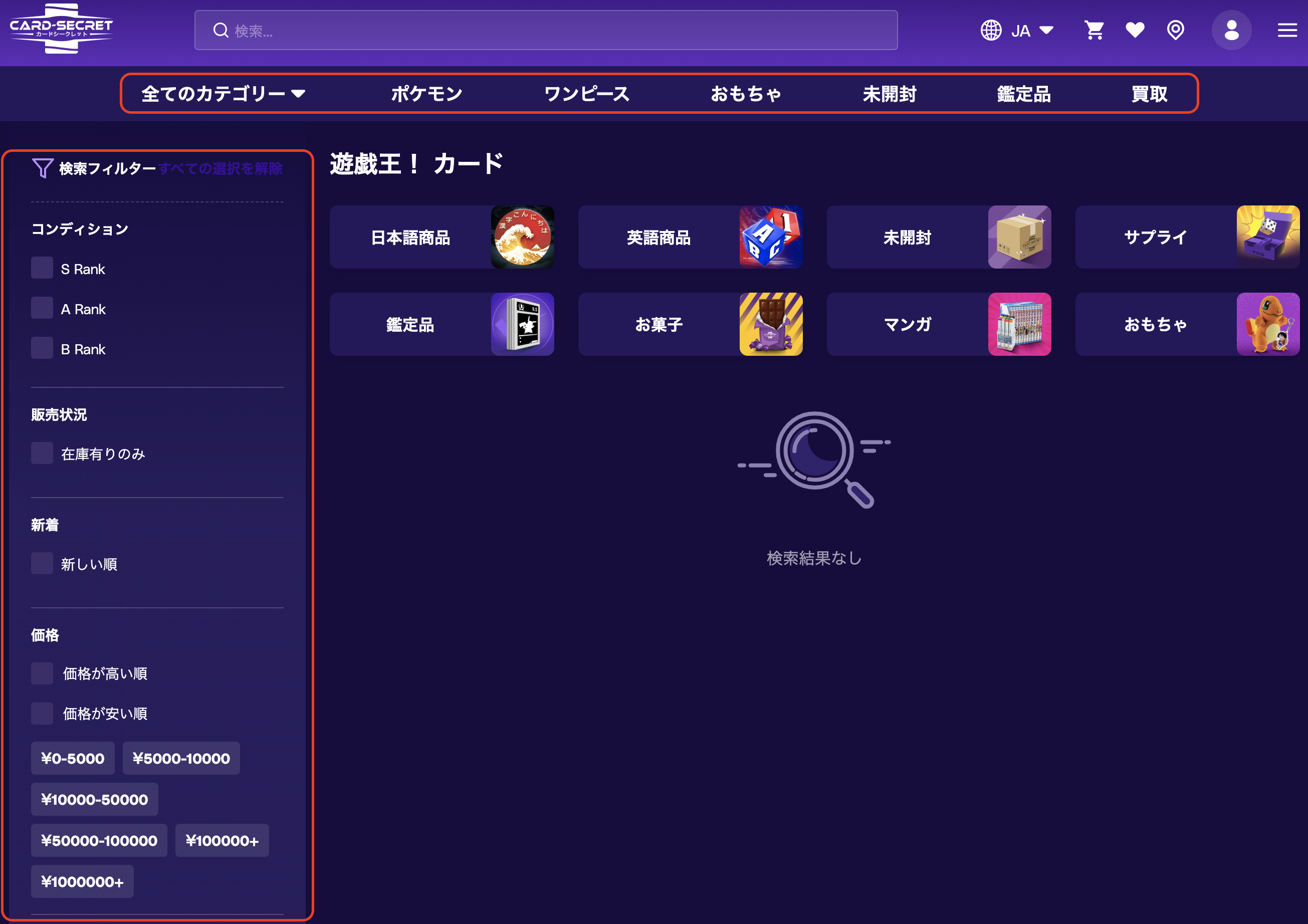Select the ¥10000-50000 price range
Image resolution: width=1308 pixels, height=924 pixels.
tap(95, 799)
